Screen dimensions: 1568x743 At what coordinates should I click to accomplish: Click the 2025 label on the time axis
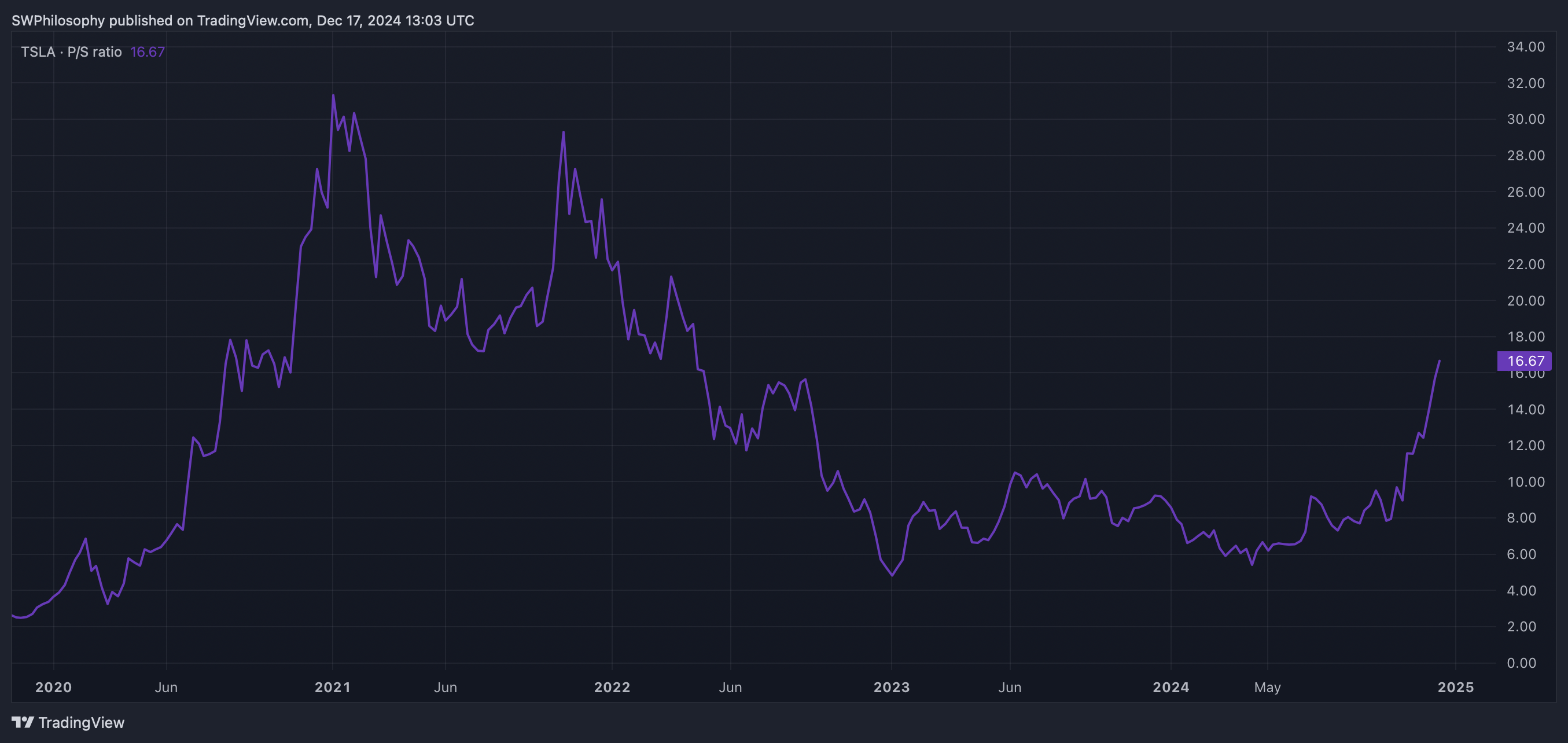[x=1455, y=687]
